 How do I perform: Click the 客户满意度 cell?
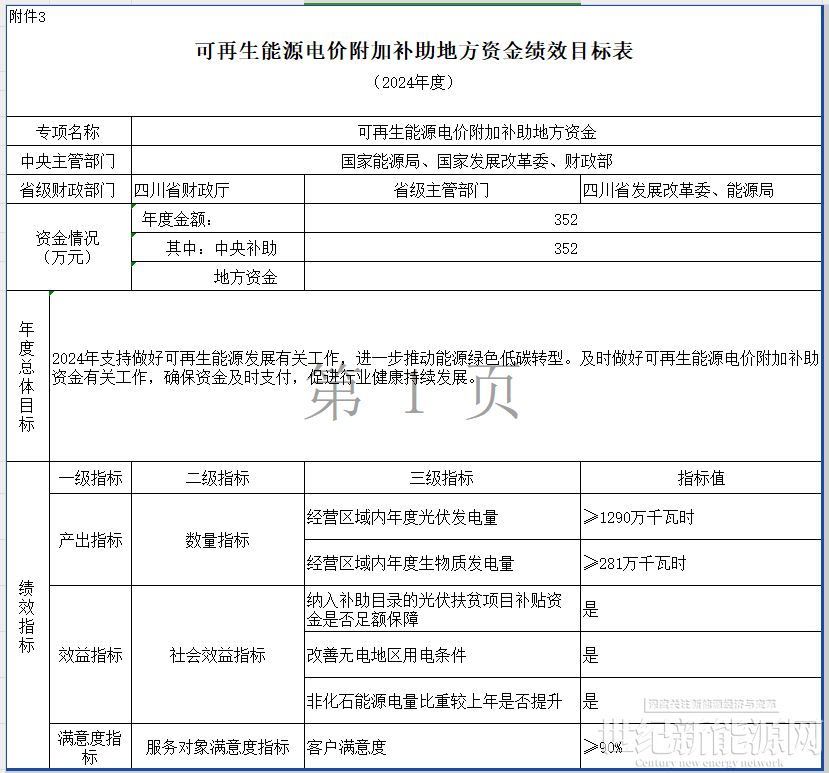coord(442,746)
